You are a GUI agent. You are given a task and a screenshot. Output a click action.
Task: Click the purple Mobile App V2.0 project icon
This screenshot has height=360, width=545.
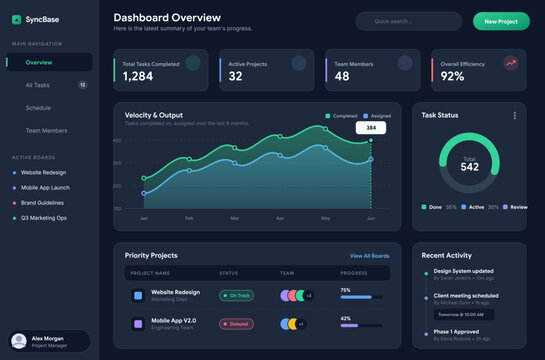point(138,324)
